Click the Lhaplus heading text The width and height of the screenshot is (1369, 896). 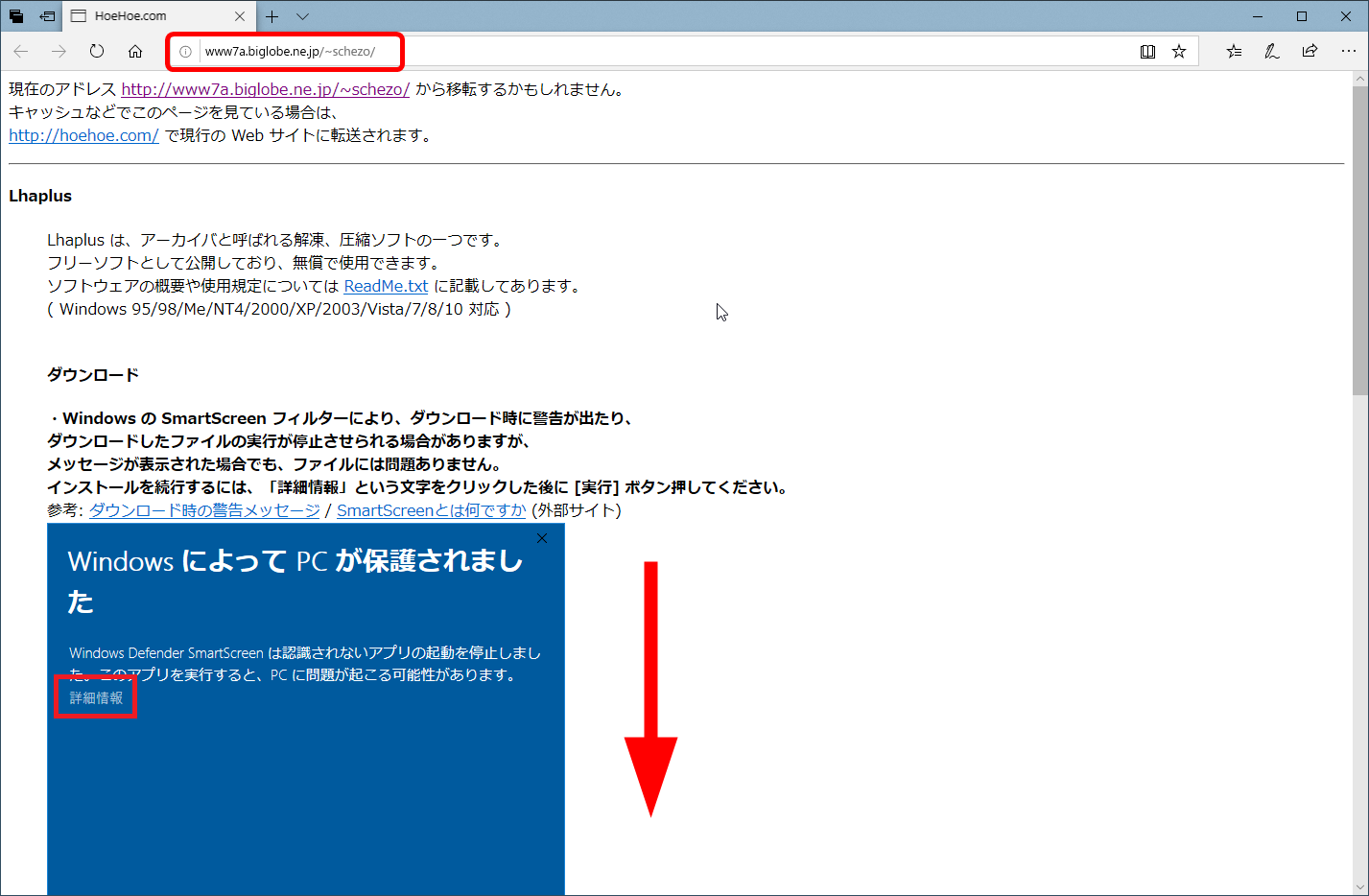click(x=40, y=196)
